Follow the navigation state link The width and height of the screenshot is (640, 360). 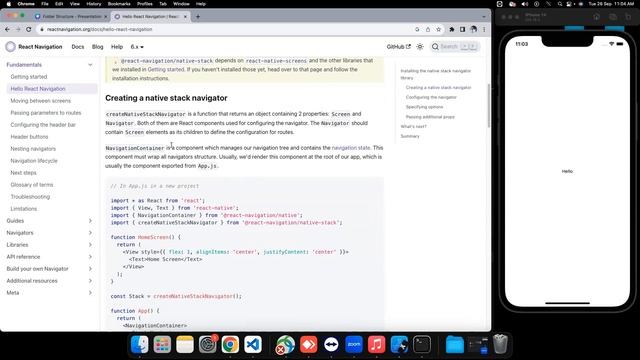tap(351, 148)
